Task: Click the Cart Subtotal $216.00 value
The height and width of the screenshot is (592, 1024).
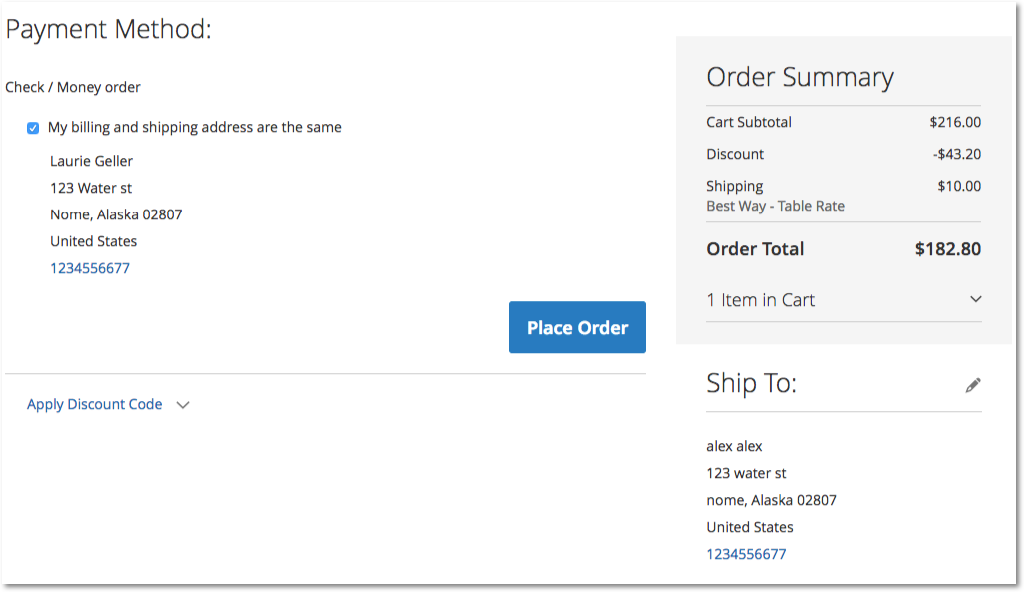Action: point(955,122)
